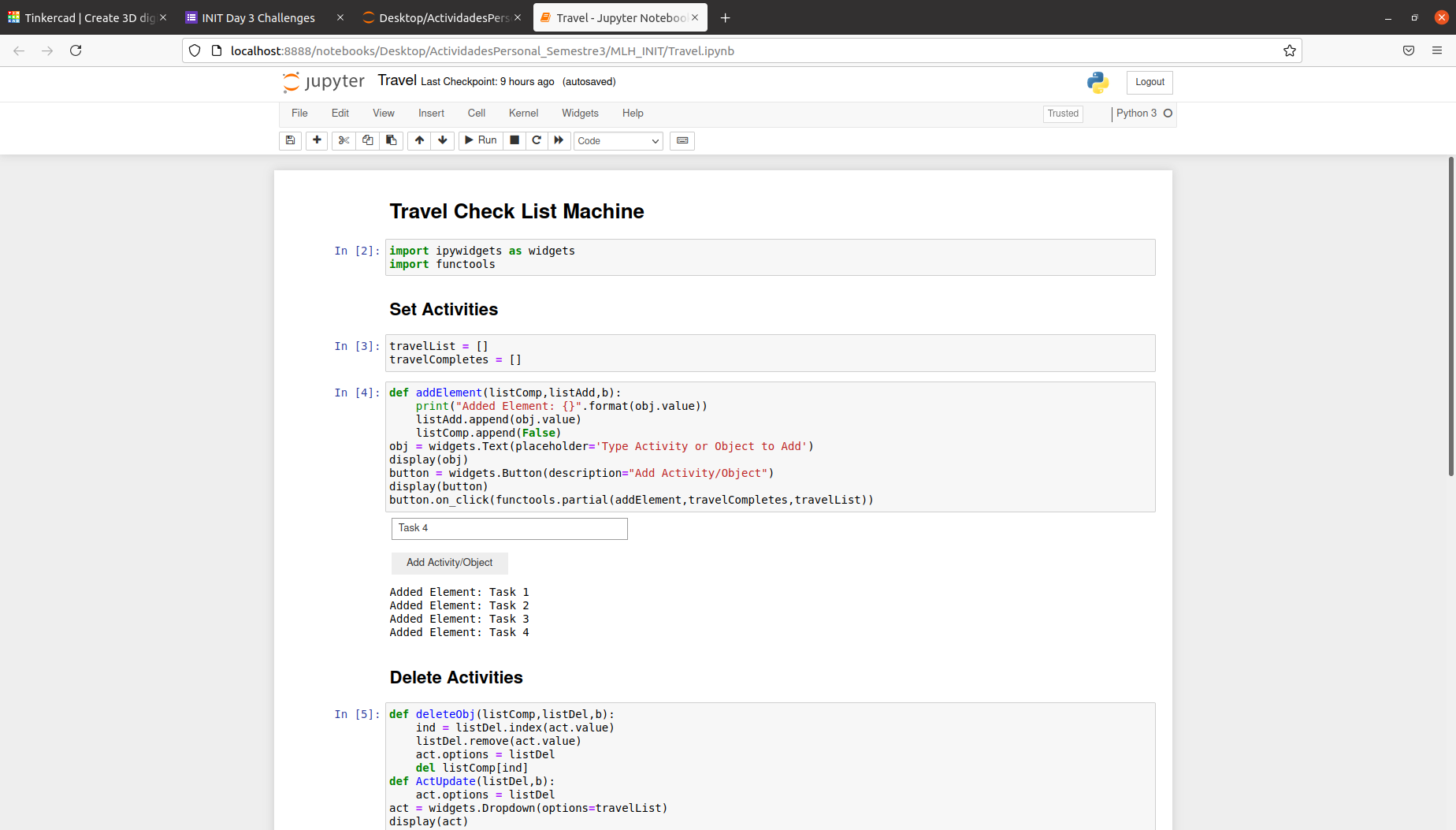The image size is (1456, 830).
Task: Move selected cell down arrow
Action: click(x=443, y=140)
